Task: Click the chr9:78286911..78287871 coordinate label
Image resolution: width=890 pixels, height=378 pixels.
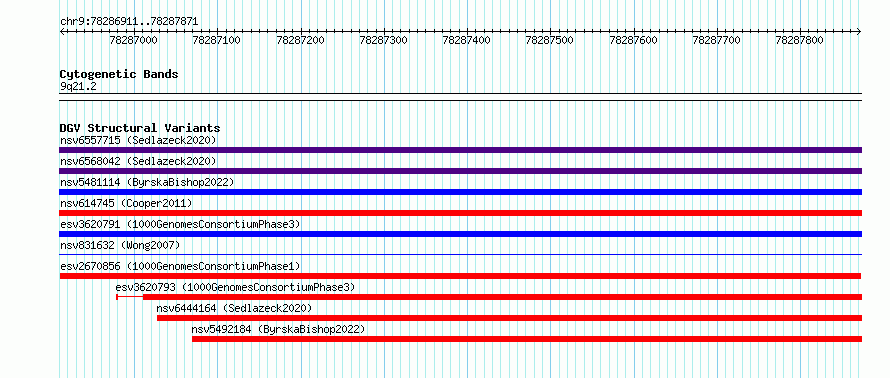Action: pos(129,22)
